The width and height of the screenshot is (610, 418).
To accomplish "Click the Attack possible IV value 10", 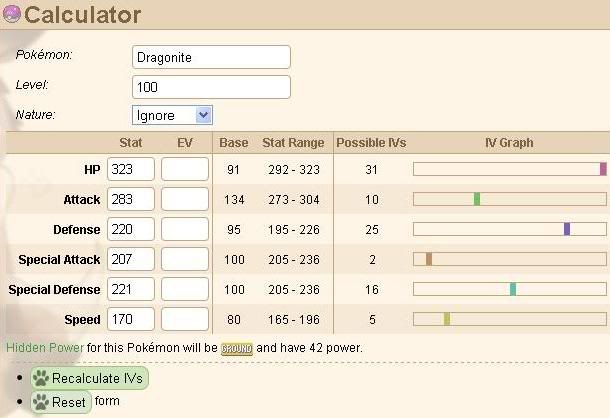I will [372, 200].
